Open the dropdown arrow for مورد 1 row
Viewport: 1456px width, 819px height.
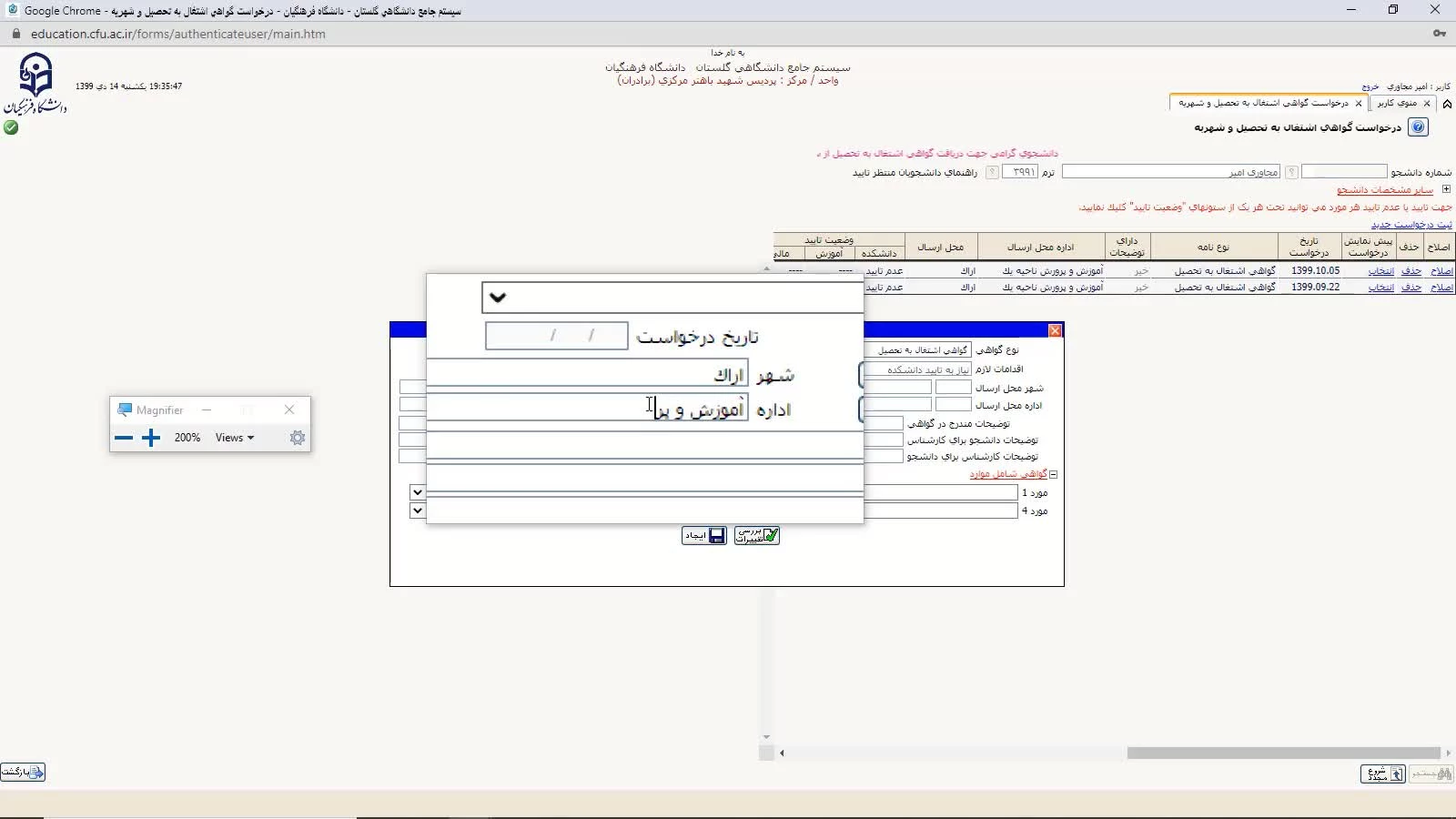(417, 492)
